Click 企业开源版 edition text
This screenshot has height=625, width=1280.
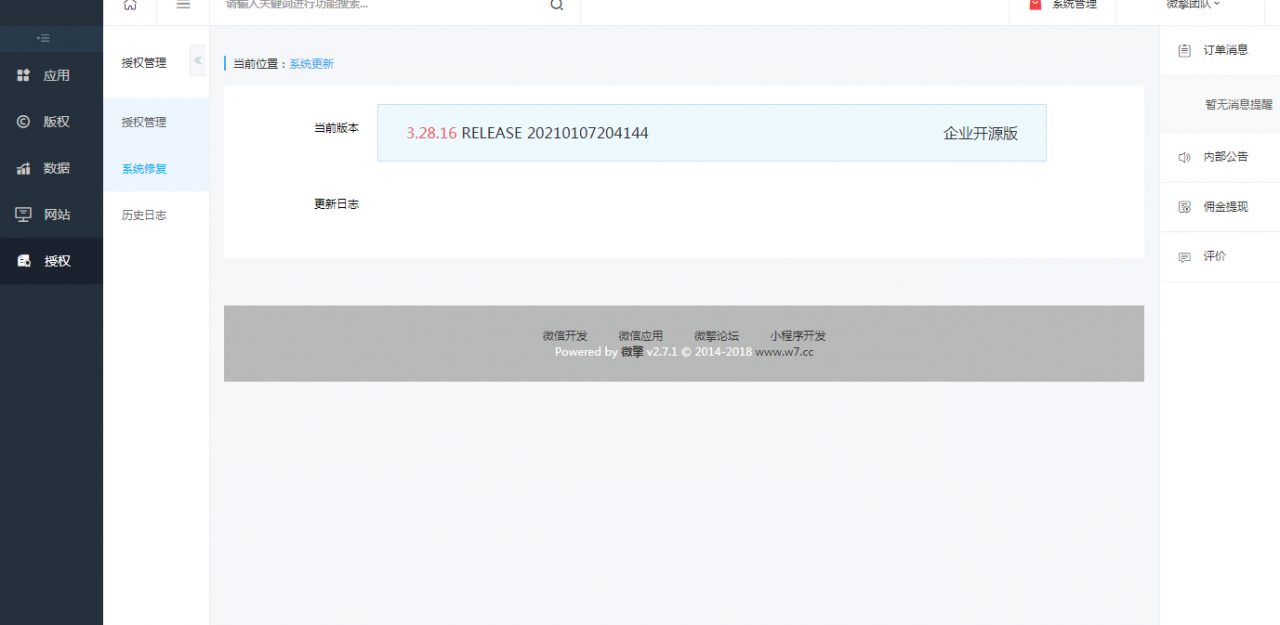pyautogui.click(x=981, y=133)
